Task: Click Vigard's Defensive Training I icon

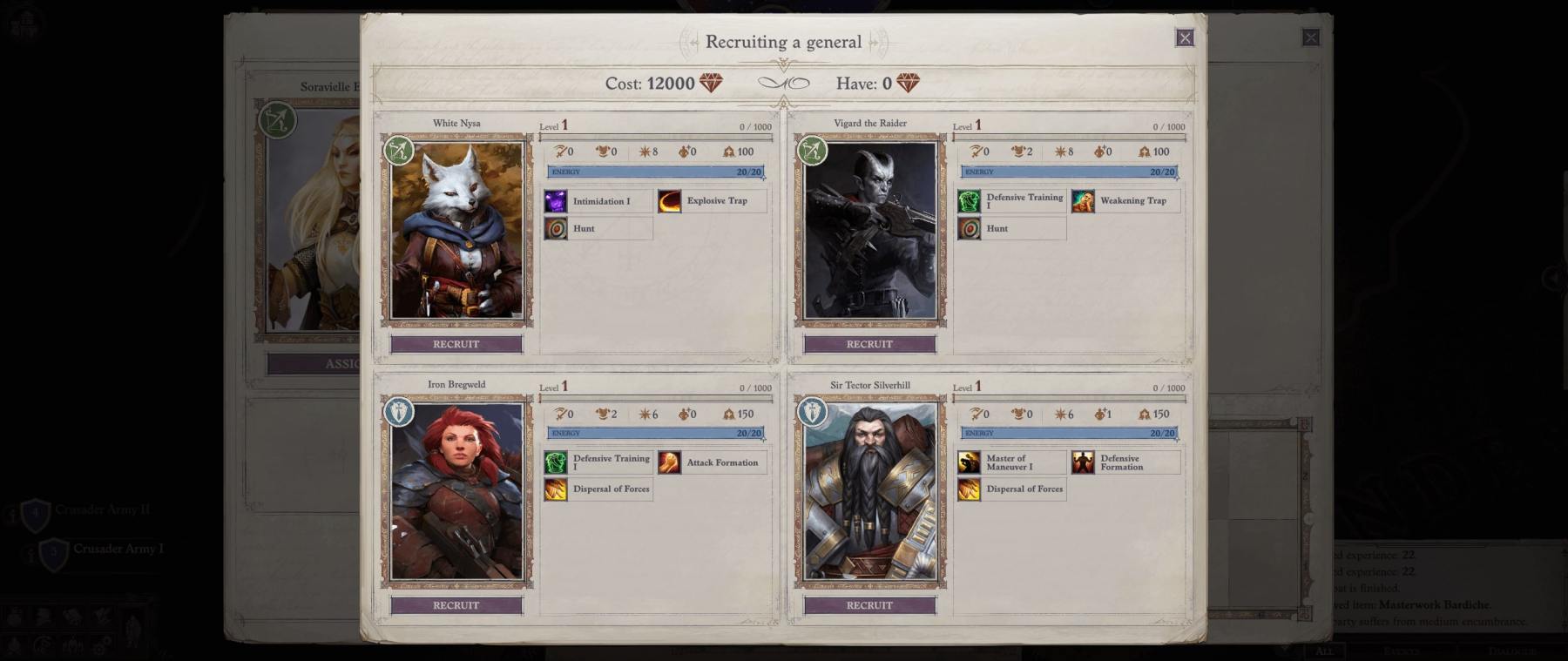Action: click(969, 201)
